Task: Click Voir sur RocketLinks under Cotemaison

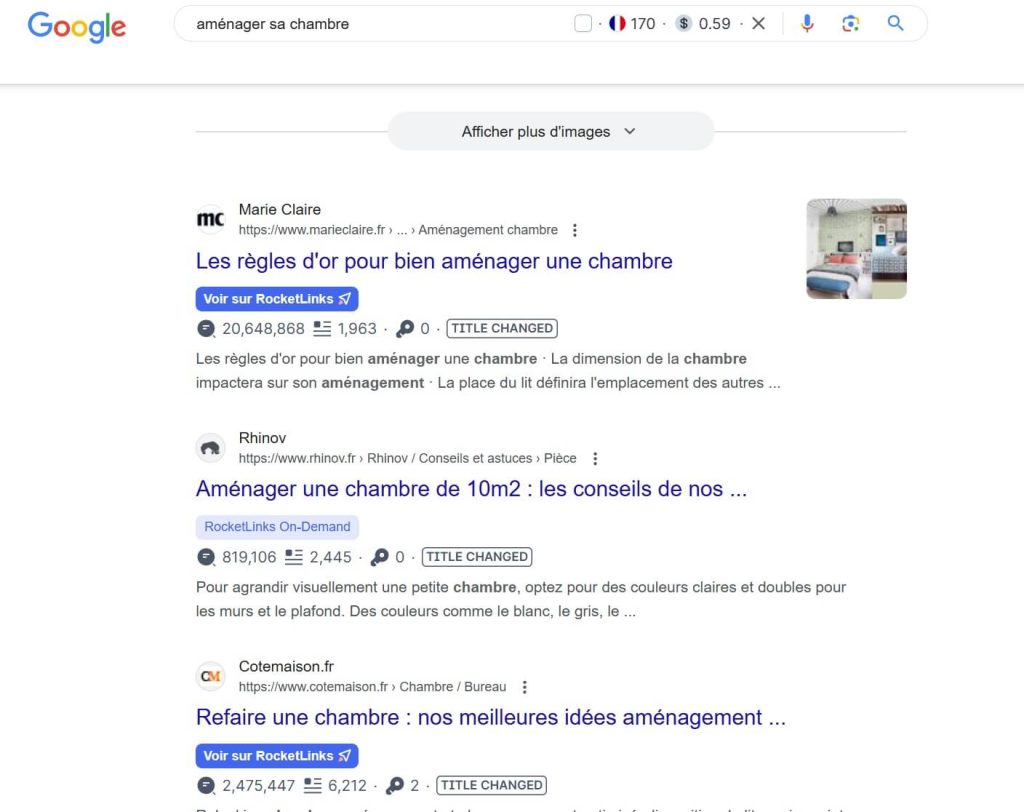Action: coord(277,756)
